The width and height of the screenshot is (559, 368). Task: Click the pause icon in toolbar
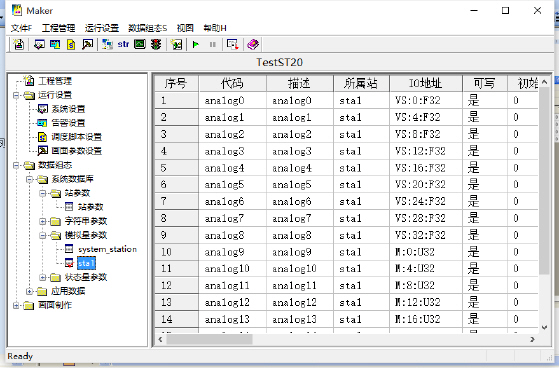[212, 45]
